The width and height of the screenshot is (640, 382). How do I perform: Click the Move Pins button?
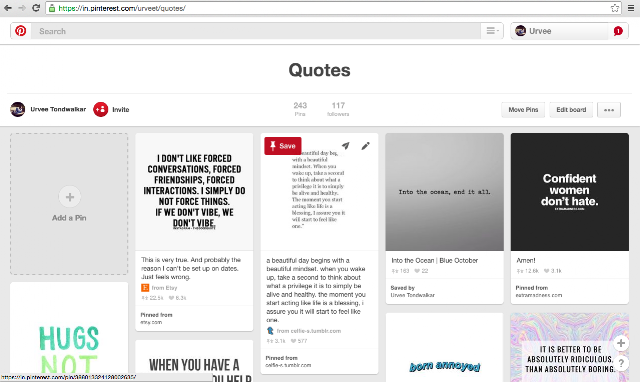point(523,110)
